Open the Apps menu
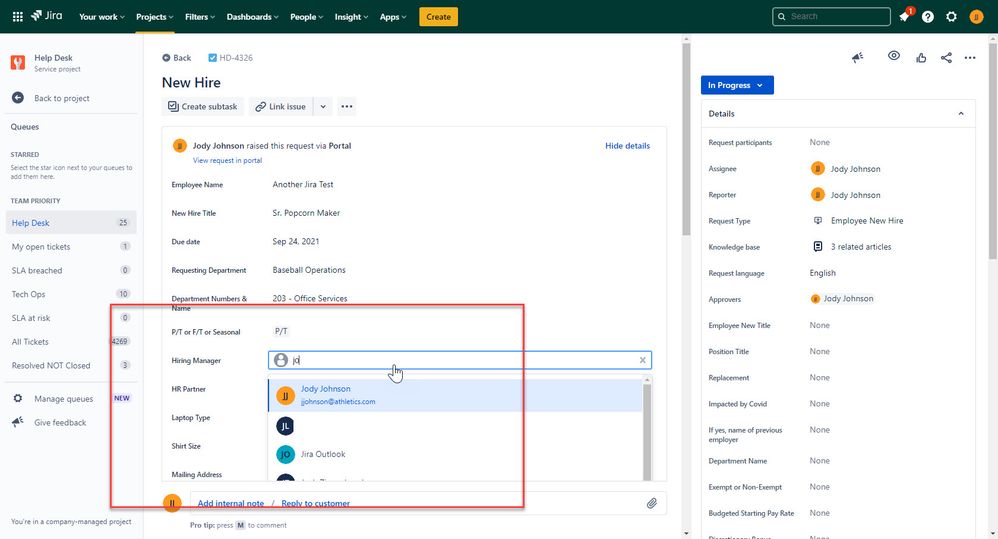998x539 pixels. (393, 17)
